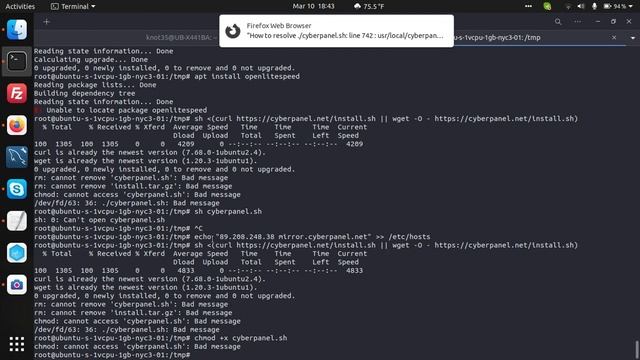The height and width of the screenshot is (360, 640).
Task: Open the Terminal icon in dock
Action: pyautogui.click(x=17, y=62)
